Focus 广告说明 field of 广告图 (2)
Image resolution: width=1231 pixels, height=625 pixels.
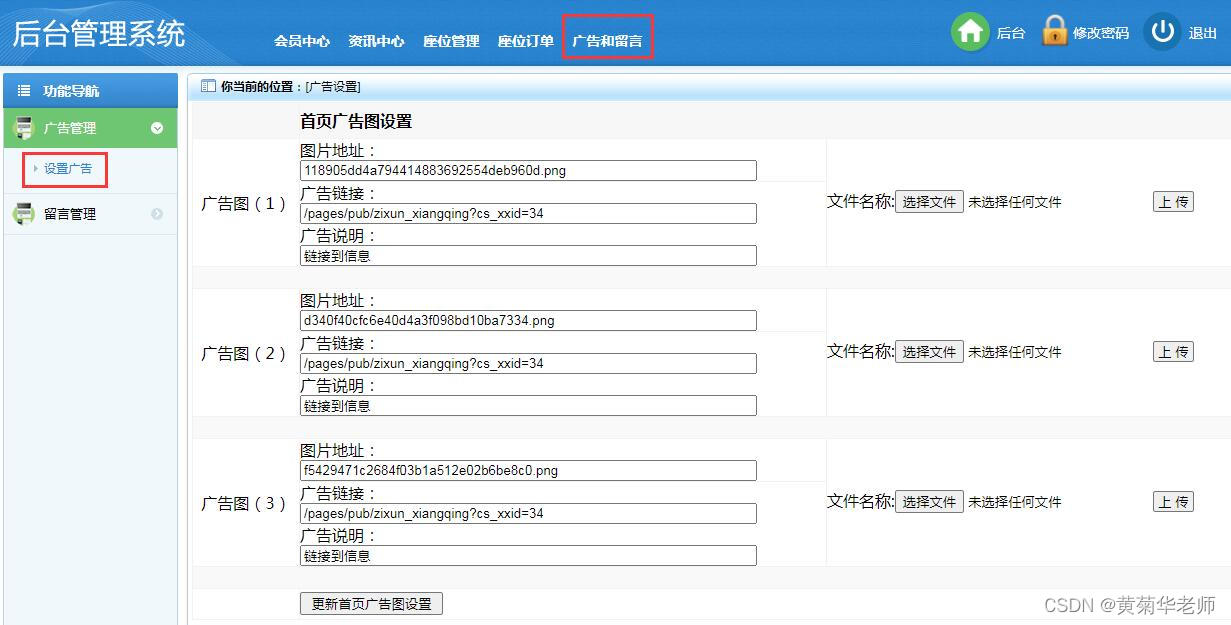[528, 406]
